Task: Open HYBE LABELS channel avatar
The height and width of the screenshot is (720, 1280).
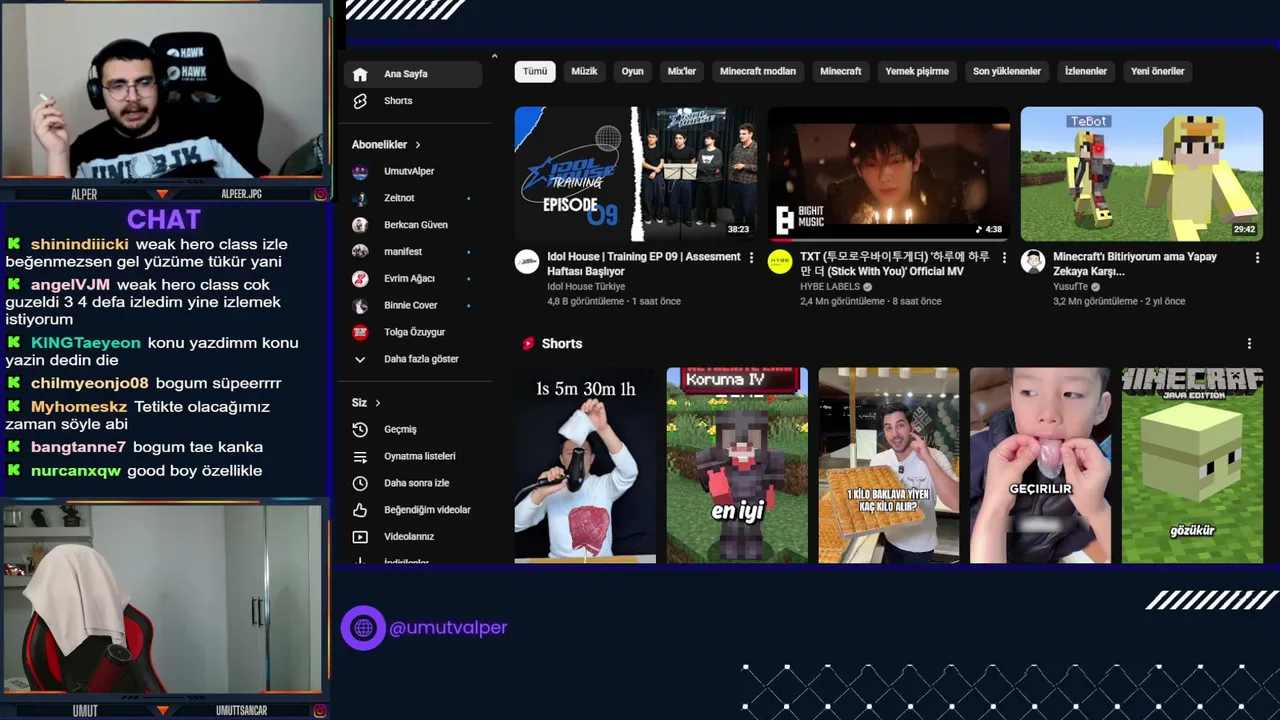Action: [x=780, y=262]
